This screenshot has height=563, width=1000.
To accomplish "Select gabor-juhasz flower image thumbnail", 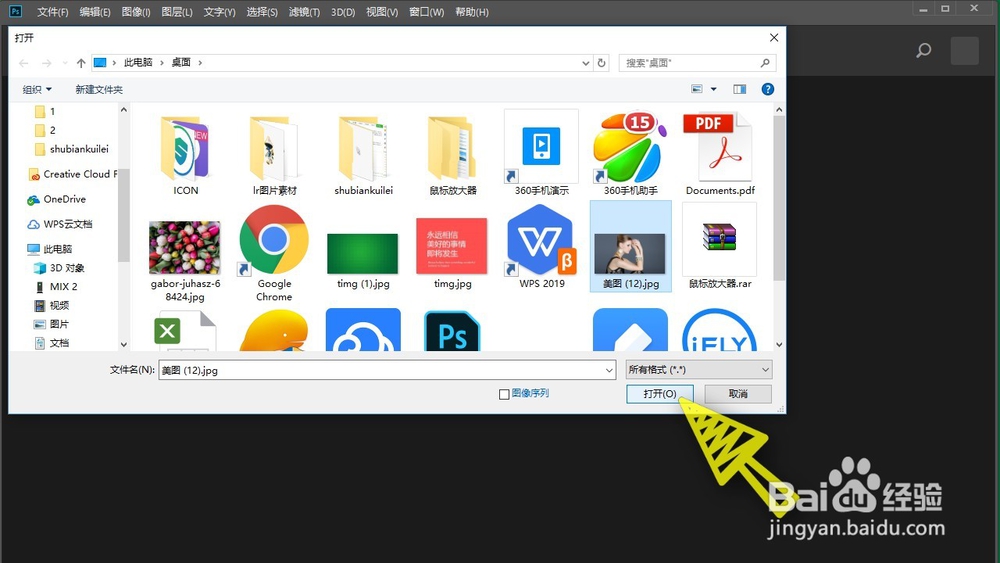I will (x=184, y=247).
